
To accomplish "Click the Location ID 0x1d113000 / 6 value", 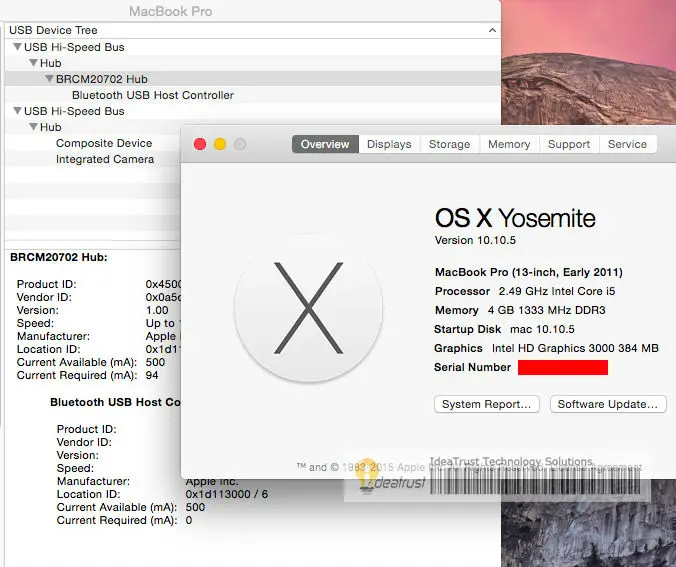I will 227,494.
